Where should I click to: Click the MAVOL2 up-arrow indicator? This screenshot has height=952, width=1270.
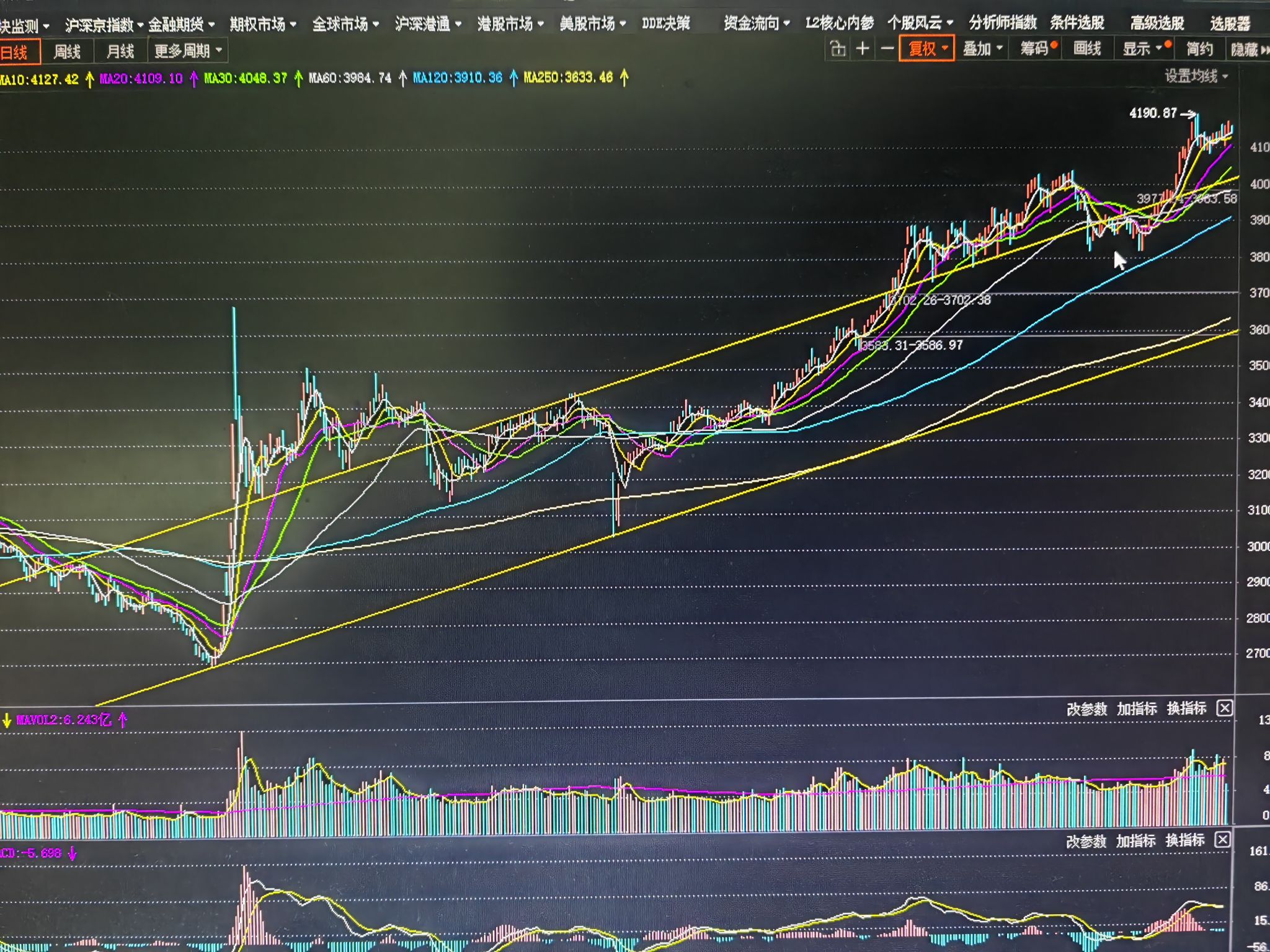123,720
